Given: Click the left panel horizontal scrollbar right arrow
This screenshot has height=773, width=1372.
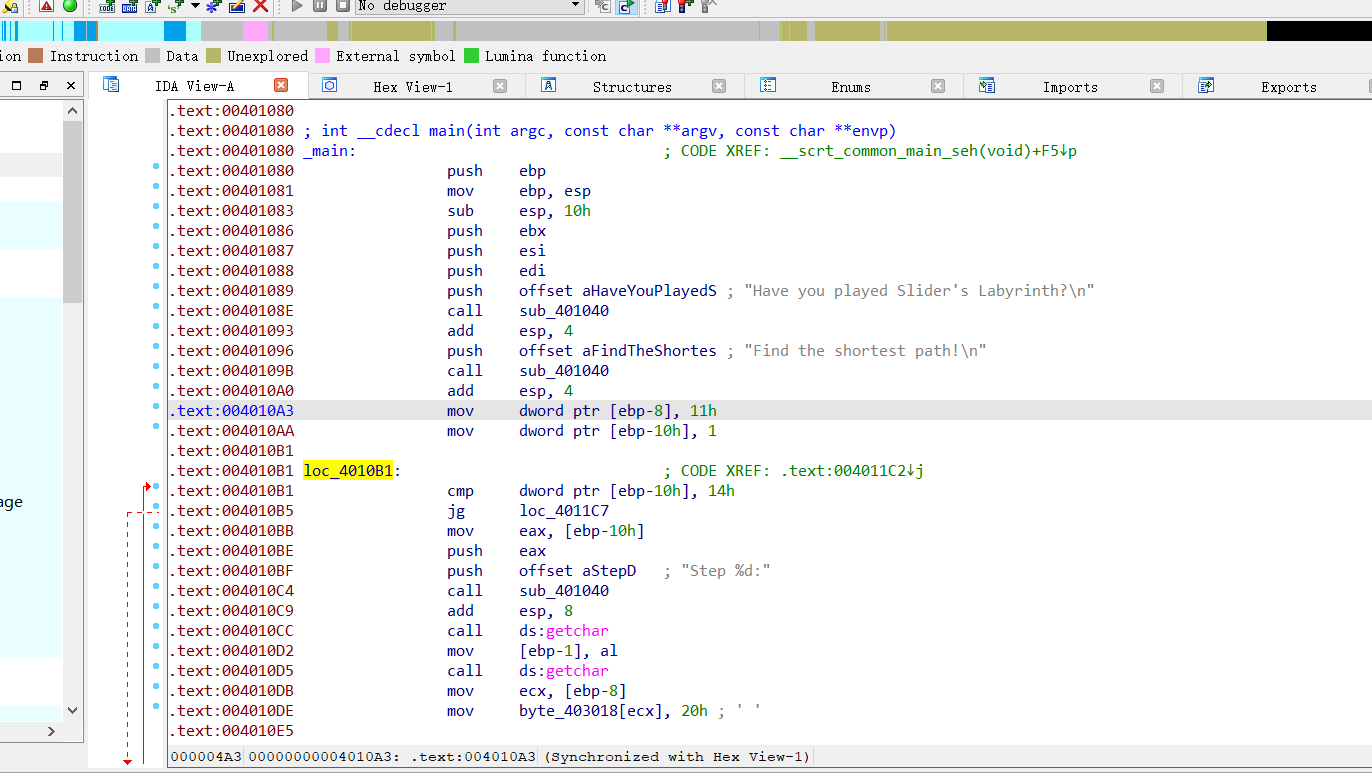Looking at the screenshot, I should coord(53,731).
